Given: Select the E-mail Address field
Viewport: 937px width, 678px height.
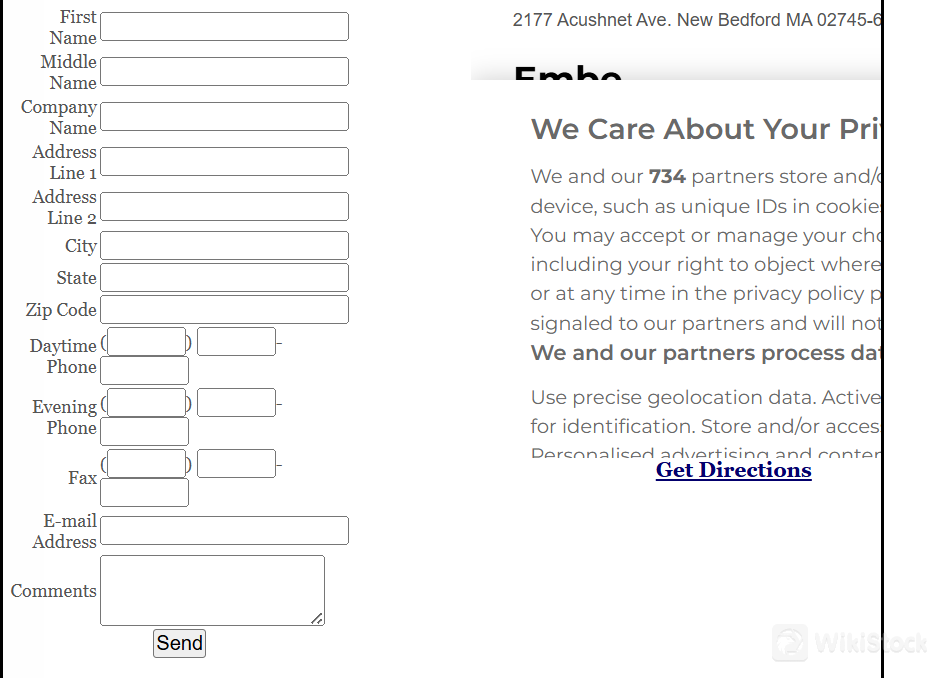Looking at the screenshot, I should point(225,530).
